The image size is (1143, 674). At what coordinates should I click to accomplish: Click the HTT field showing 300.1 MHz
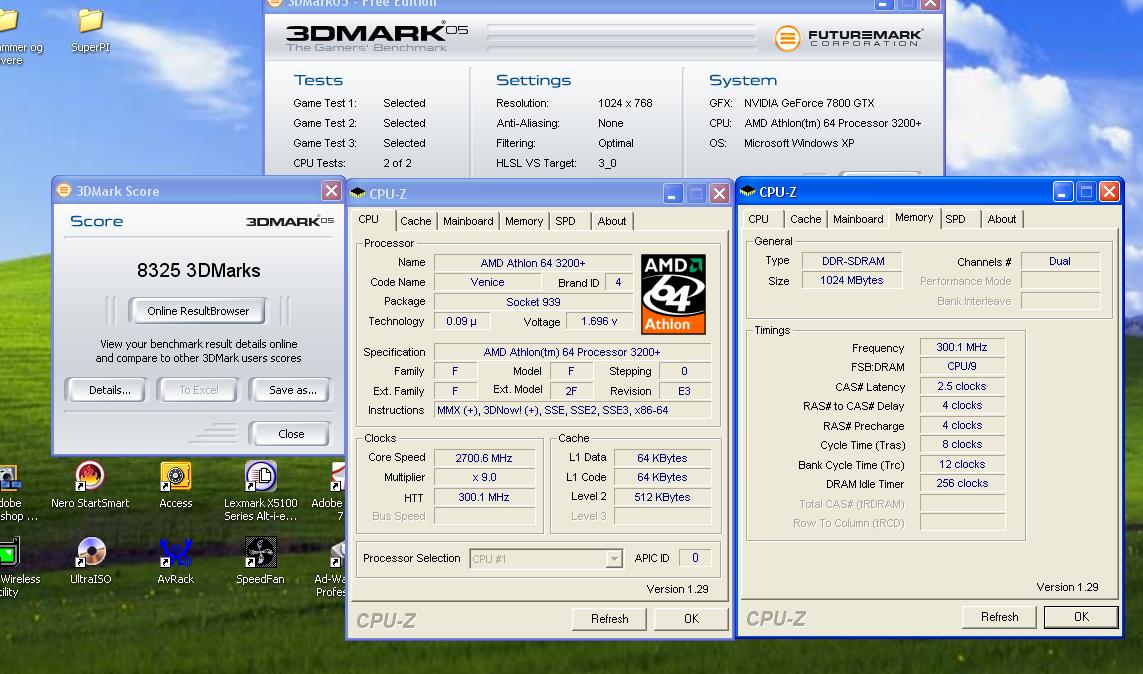[484, 497]
